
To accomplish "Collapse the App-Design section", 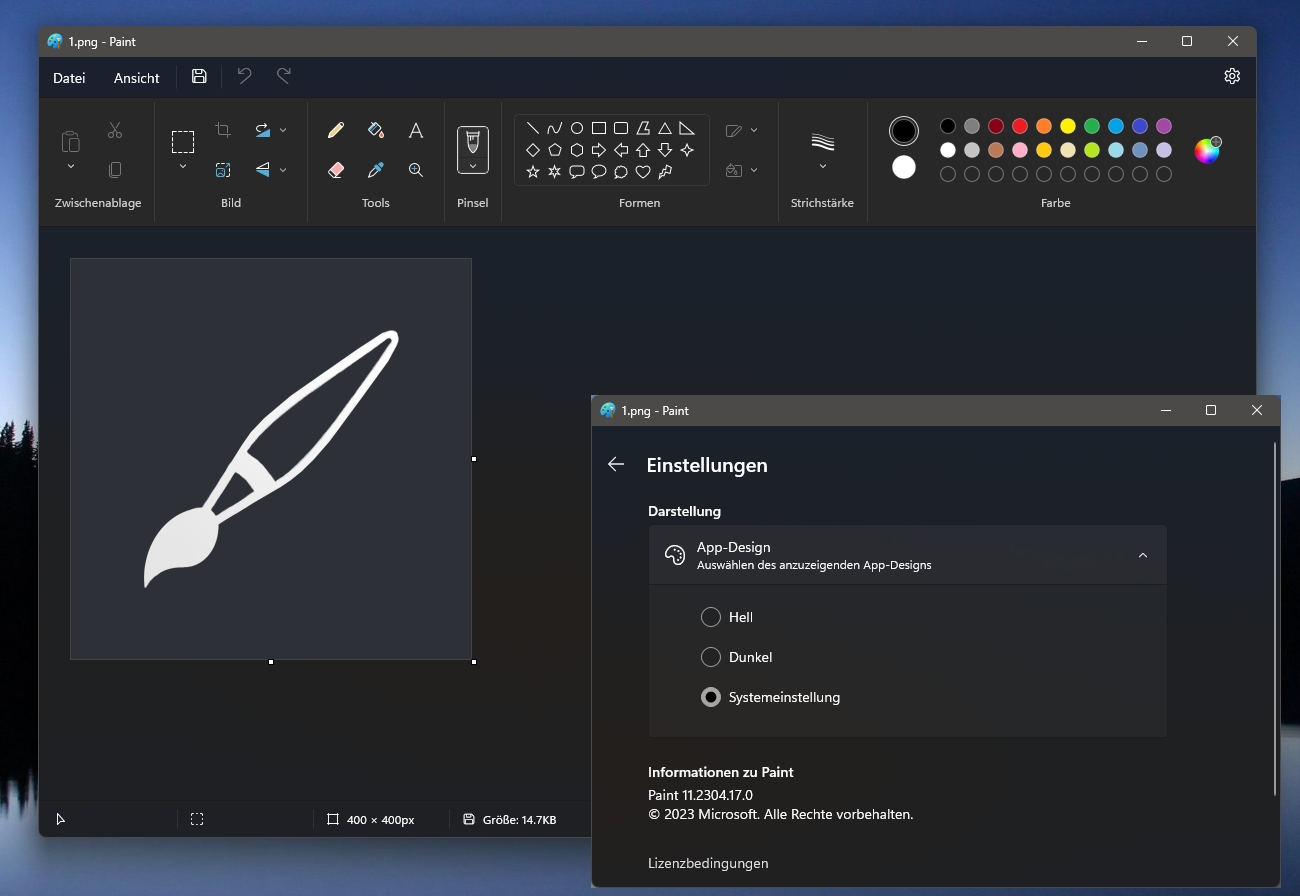I will click(1143, 556).
